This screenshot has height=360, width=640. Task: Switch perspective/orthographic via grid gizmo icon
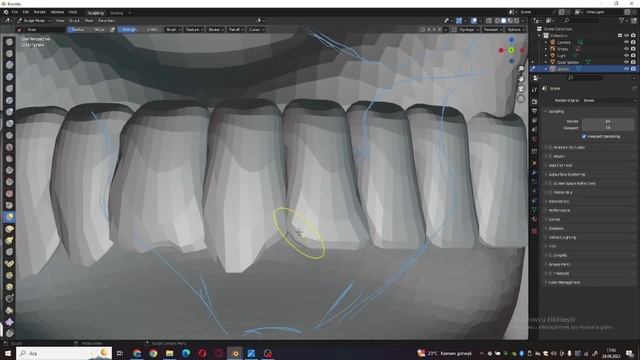pos(521,99)
